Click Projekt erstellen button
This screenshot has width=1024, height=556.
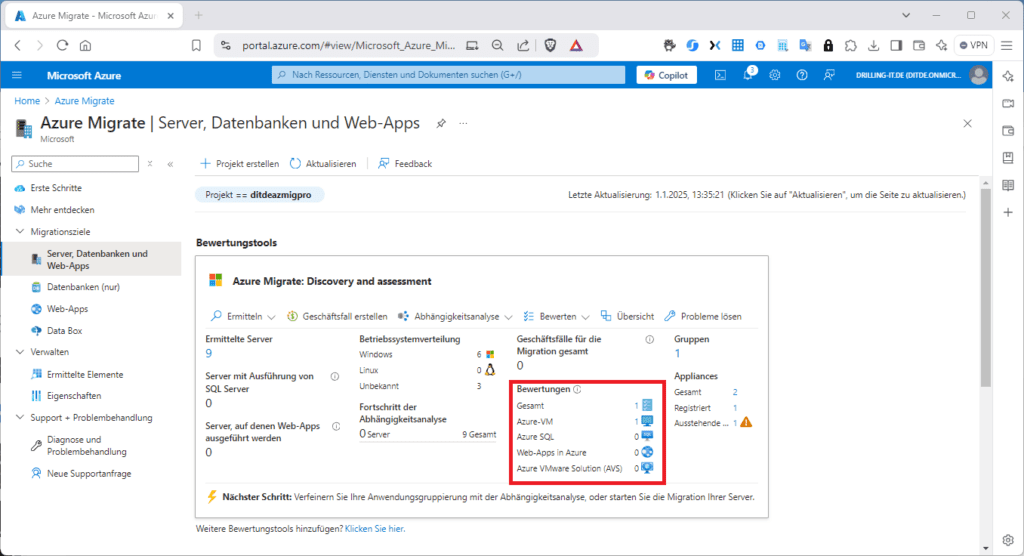pyautogui.click(x=240, y=163)
